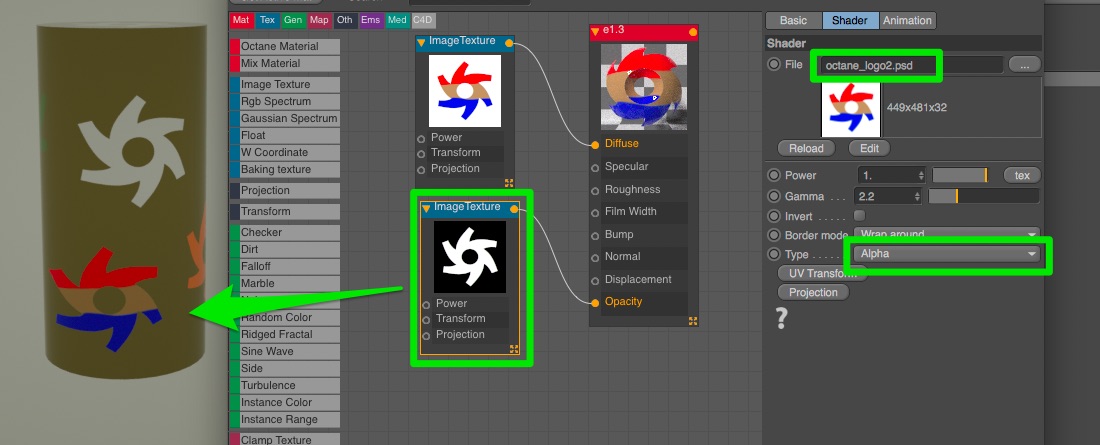Toggle the Border mode radio dot

coord(774,235)
